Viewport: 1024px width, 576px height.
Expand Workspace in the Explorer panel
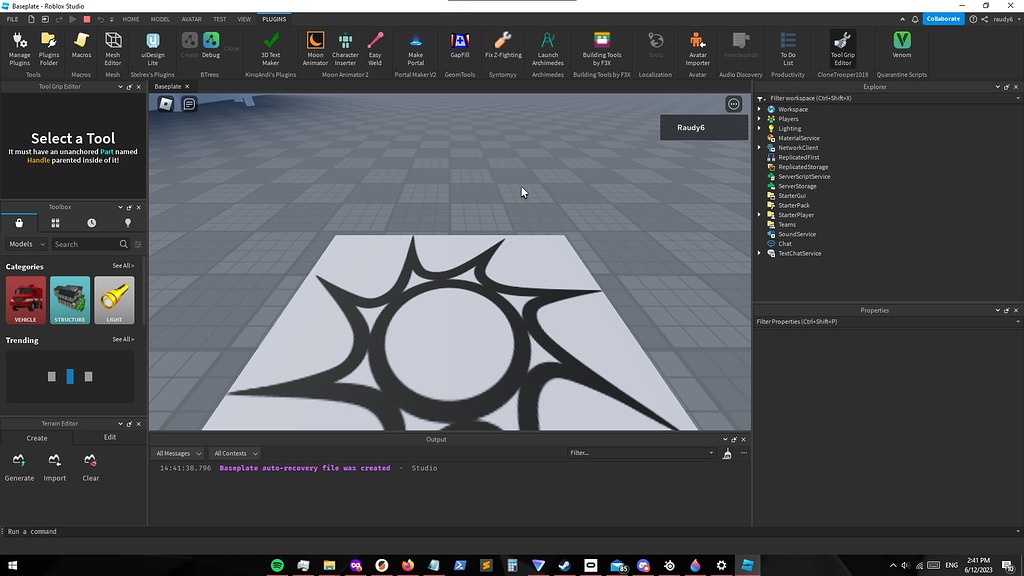point(760,108)
